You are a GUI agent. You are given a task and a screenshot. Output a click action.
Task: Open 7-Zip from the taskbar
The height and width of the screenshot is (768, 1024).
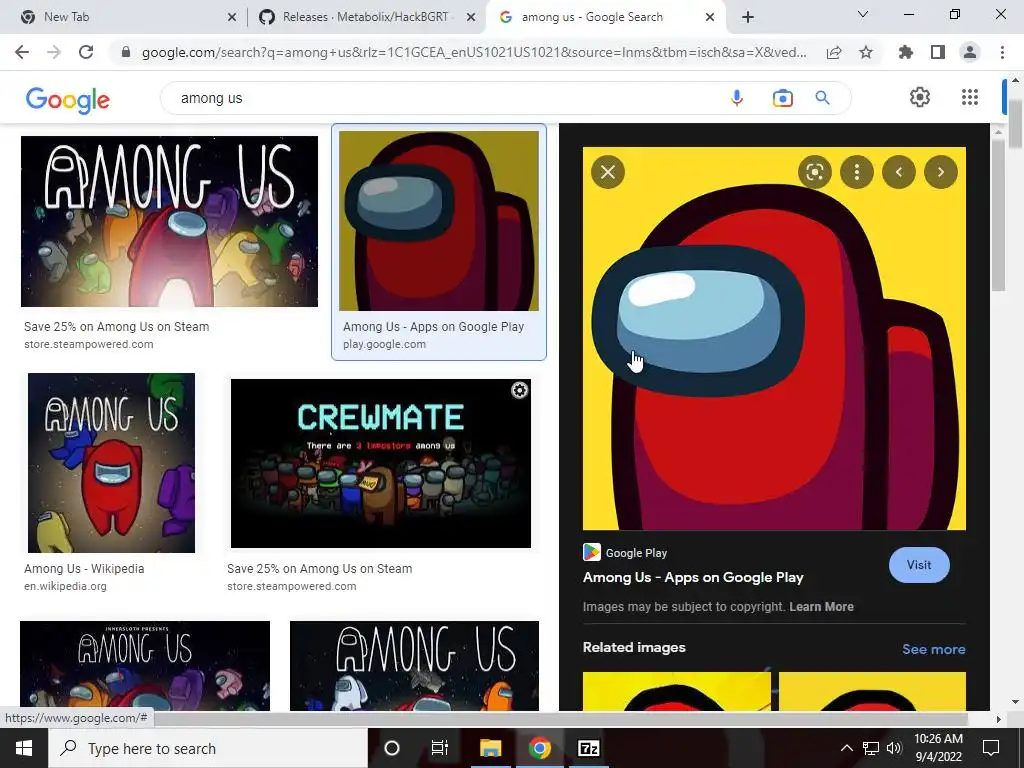pos(588,748)
